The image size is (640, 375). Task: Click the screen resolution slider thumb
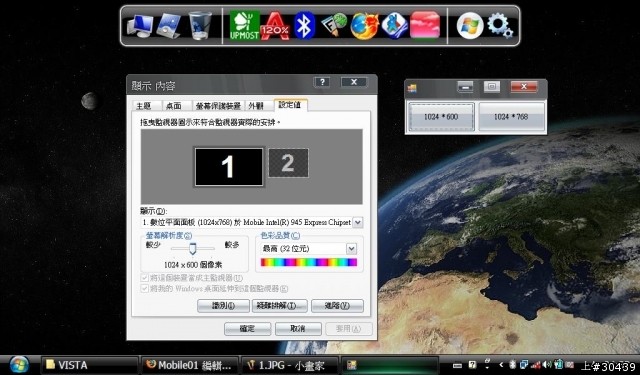[193, 249]
